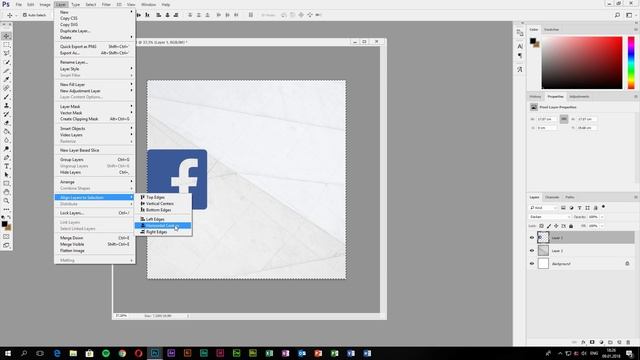Image resolution: width=640 pixels, height=360 pixels.
Task: Add a layer mask from Layers panel
Action: tap(592, 342)
